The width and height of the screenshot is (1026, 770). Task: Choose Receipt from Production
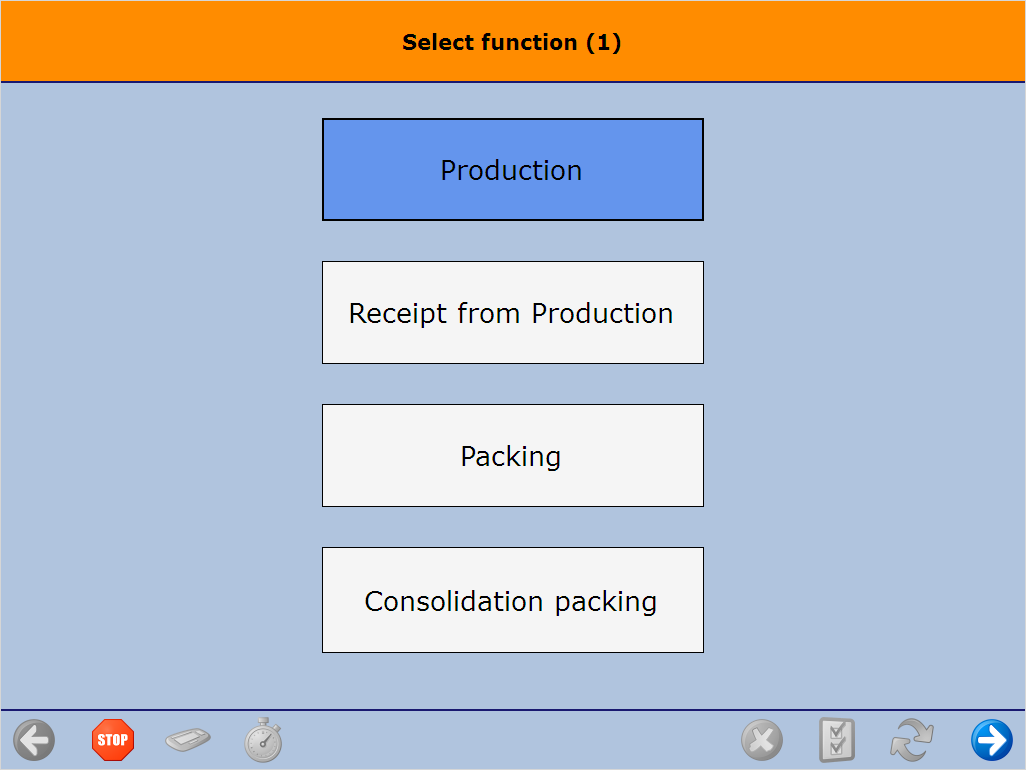click(x=512, y=312)
